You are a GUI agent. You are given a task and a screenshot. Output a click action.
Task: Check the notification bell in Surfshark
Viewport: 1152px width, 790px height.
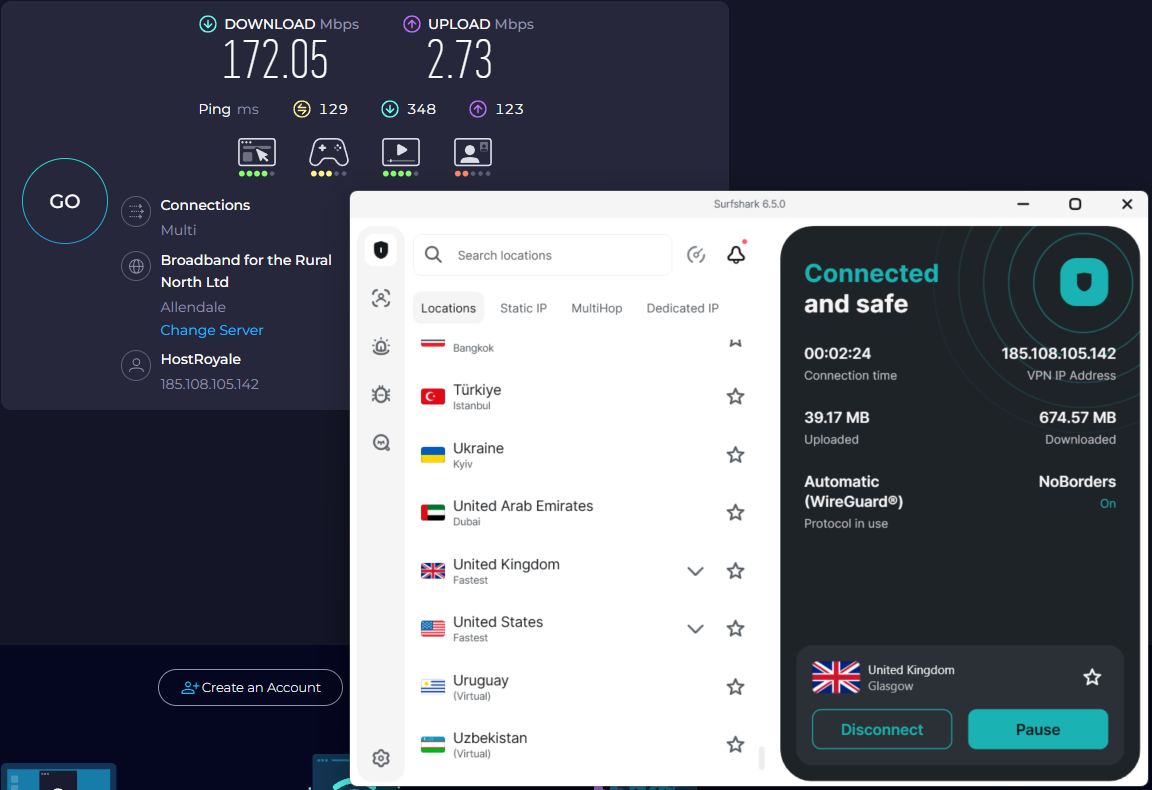pyautogui.click(x=736, y=255)
